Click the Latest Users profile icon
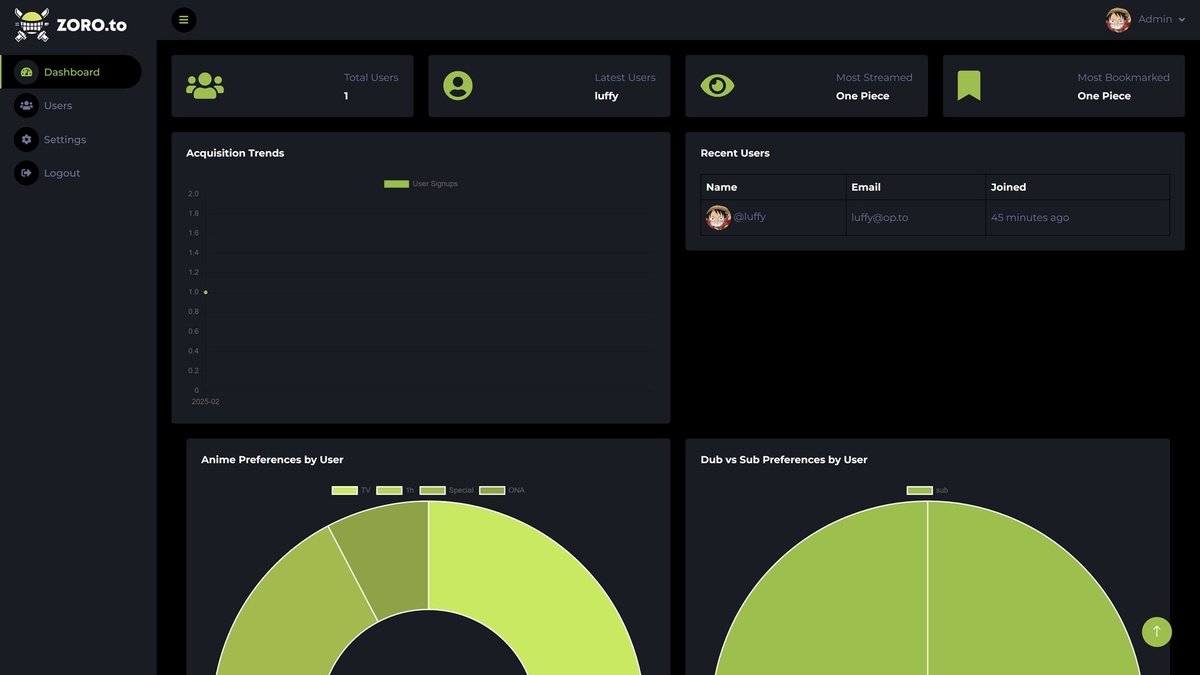 tap(458, 86)
